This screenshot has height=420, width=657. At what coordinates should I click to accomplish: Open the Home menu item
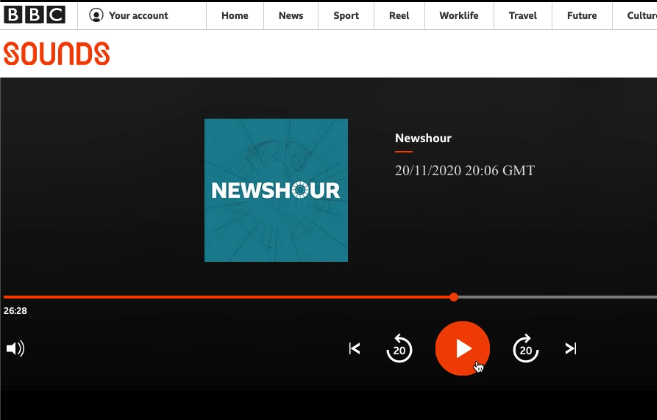point(235,16)
